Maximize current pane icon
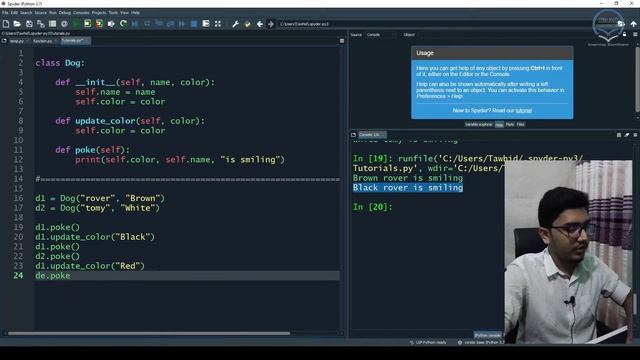 (x=206, y=24)
